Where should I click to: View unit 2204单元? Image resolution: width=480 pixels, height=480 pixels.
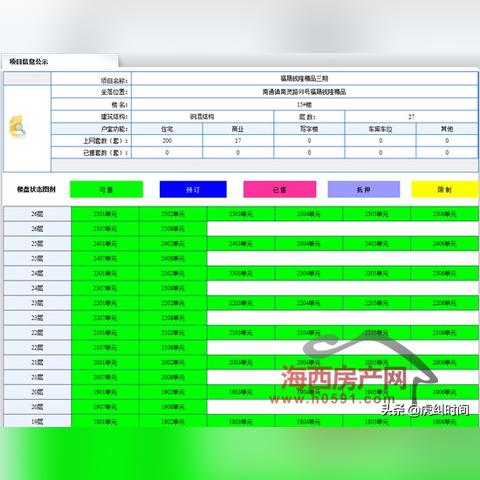(x=309, y=303)
